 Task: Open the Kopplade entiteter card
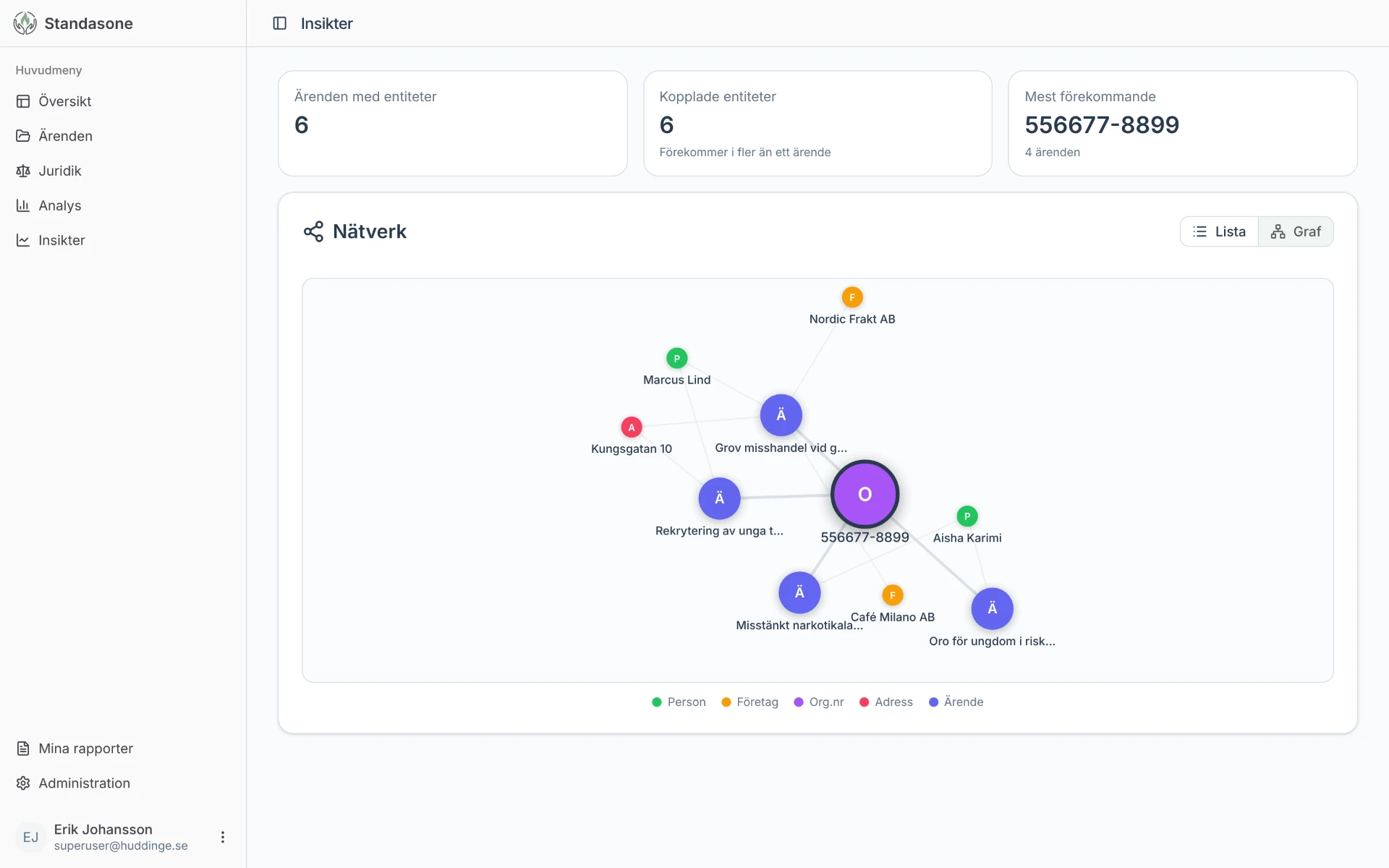pos(817,123)
